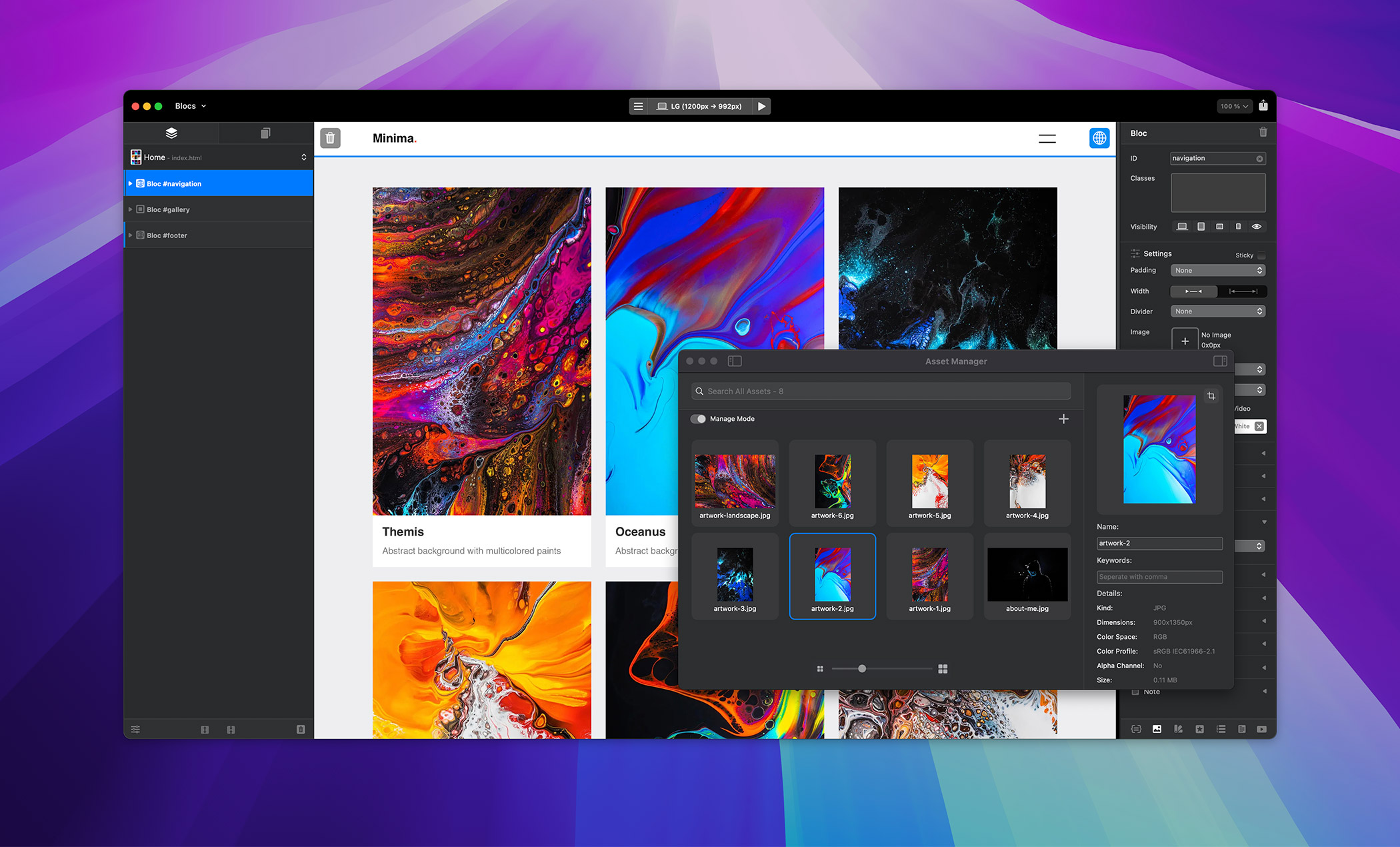Open project settings sliders icon at sidebar bottom left
The width and height of the screenshot is (1400, 847).
tap(136, 729)
